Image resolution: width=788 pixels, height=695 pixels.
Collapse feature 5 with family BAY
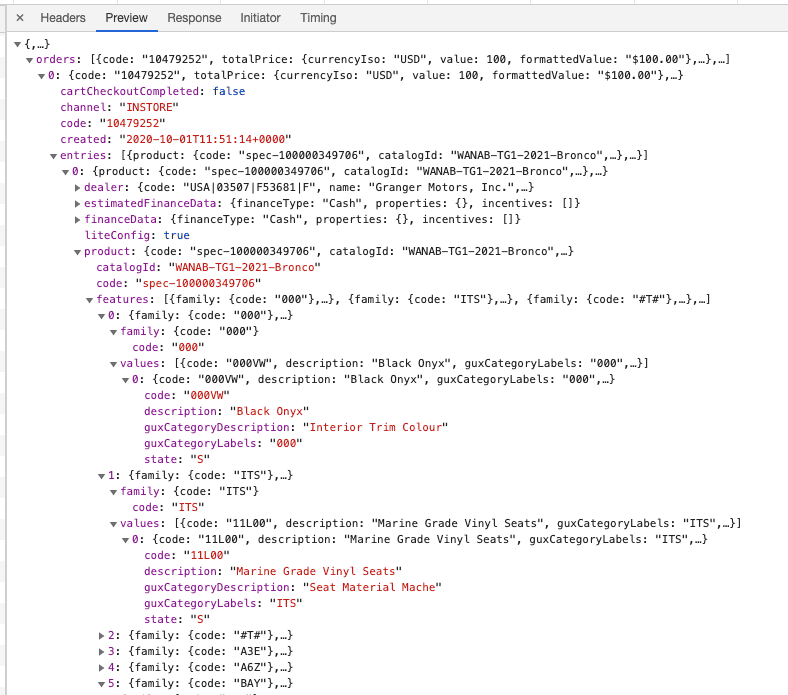(102, 684)
